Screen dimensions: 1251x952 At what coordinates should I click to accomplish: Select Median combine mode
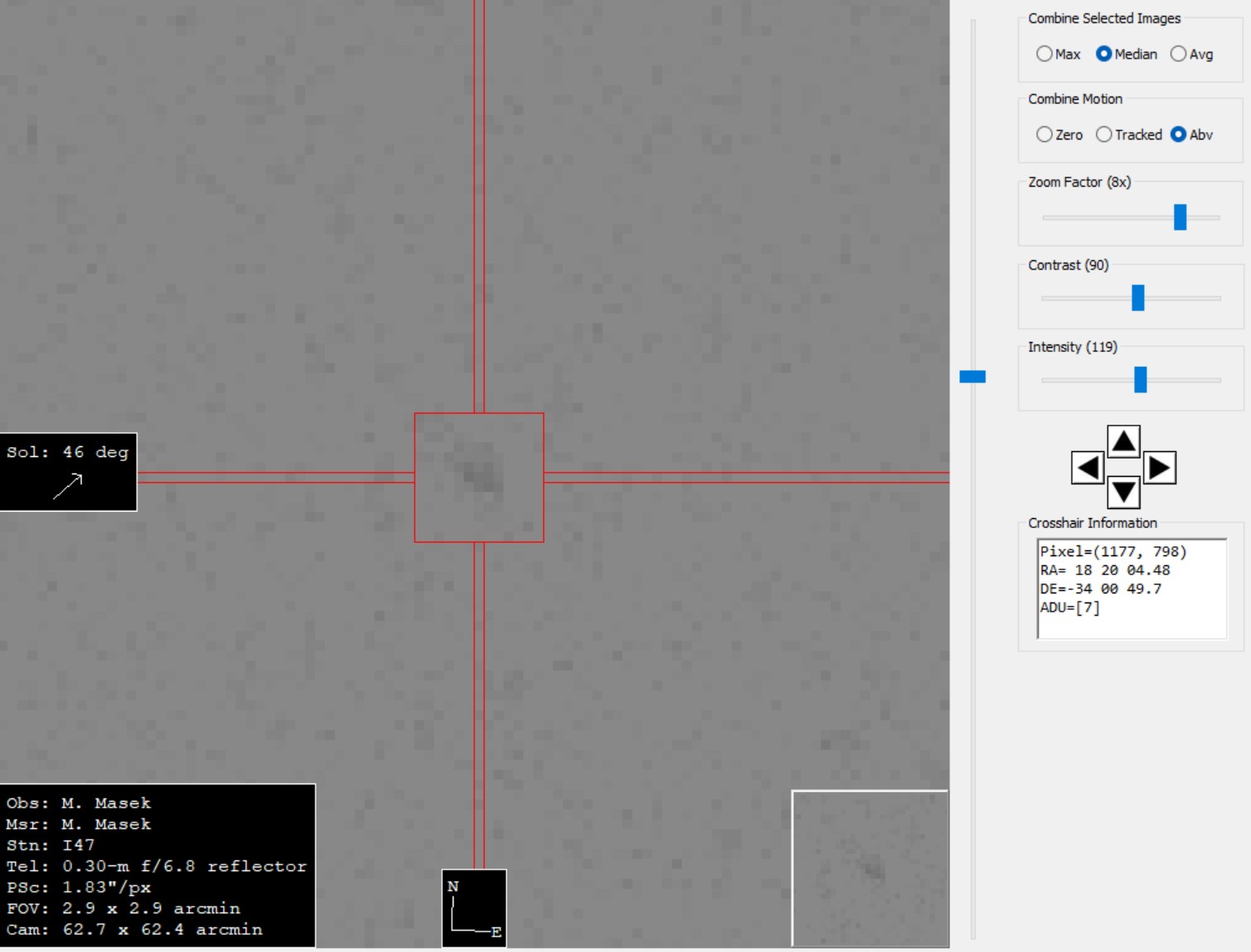(1104, 54)
